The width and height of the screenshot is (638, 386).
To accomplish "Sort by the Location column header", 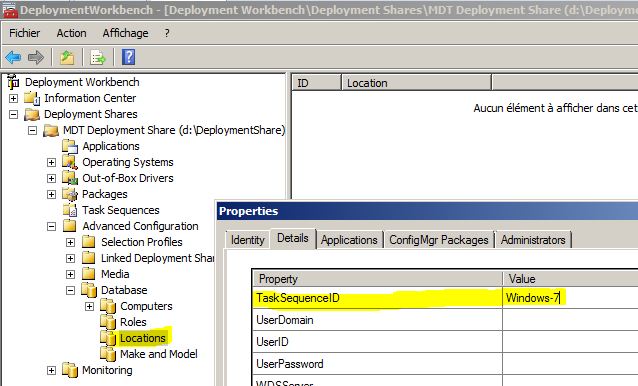I will point(417,83).
